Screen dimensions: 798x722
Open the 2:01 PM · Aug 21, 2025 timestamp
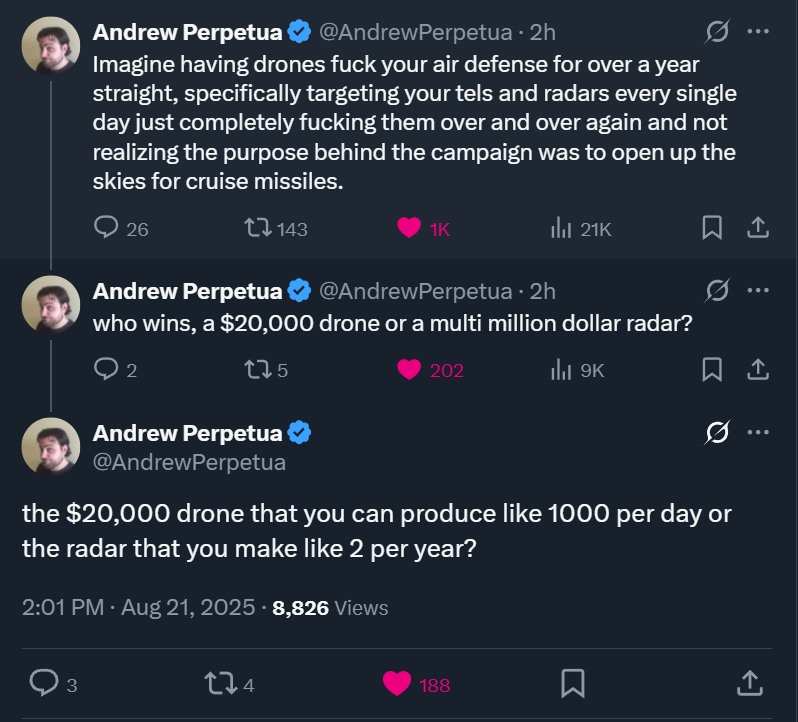139,607
